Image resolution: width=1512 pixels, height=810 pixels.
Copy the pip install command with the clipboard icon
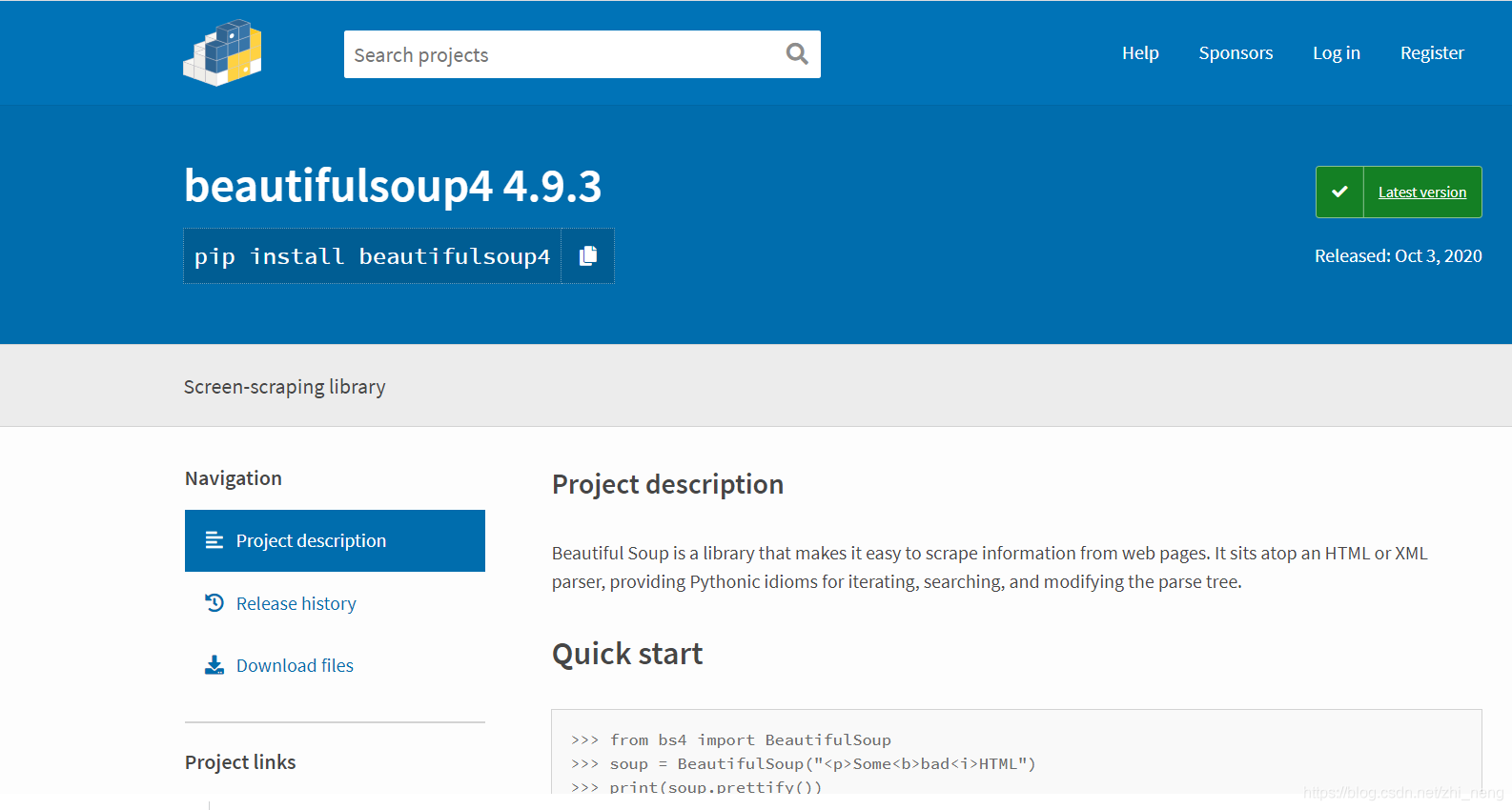pos(588,255)
